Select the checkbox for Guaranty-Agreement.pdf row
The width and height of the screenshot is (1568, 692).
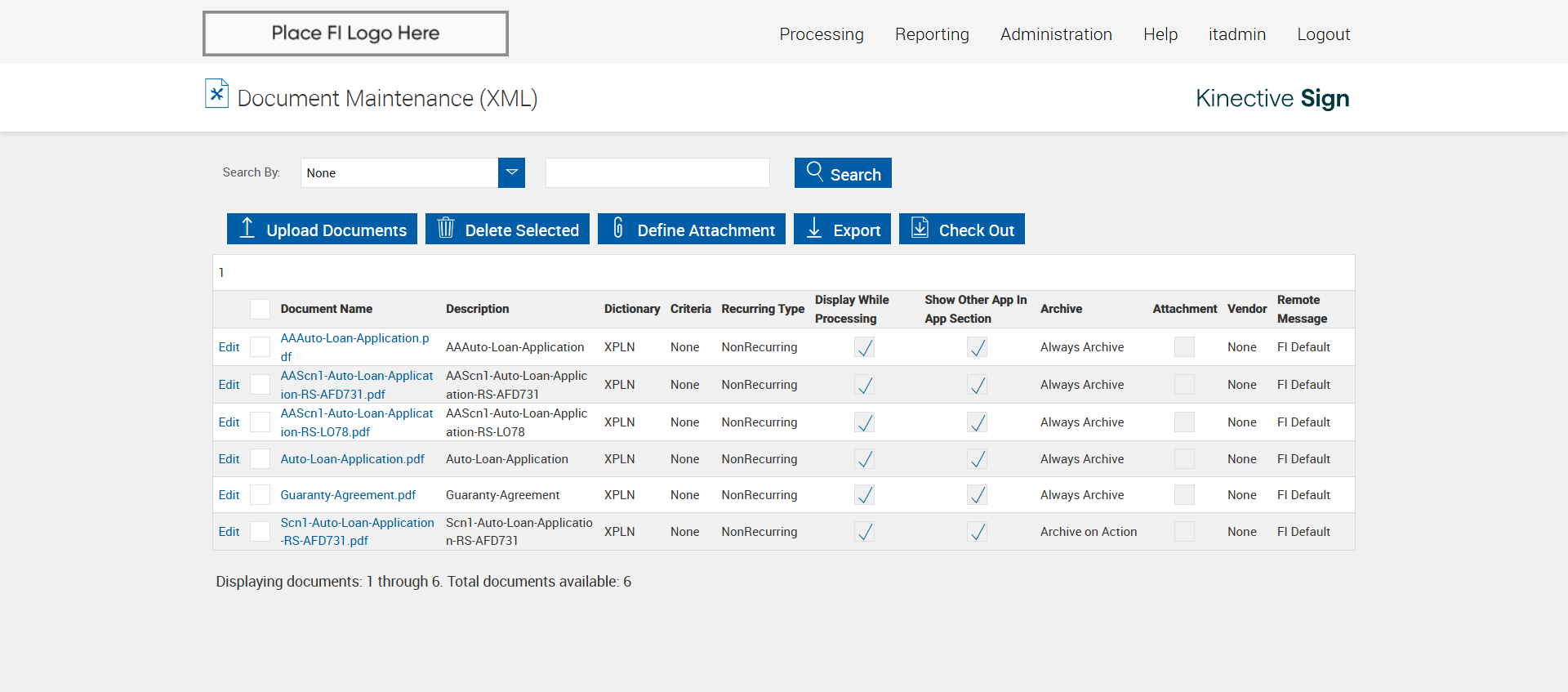[x=260, y=495]
